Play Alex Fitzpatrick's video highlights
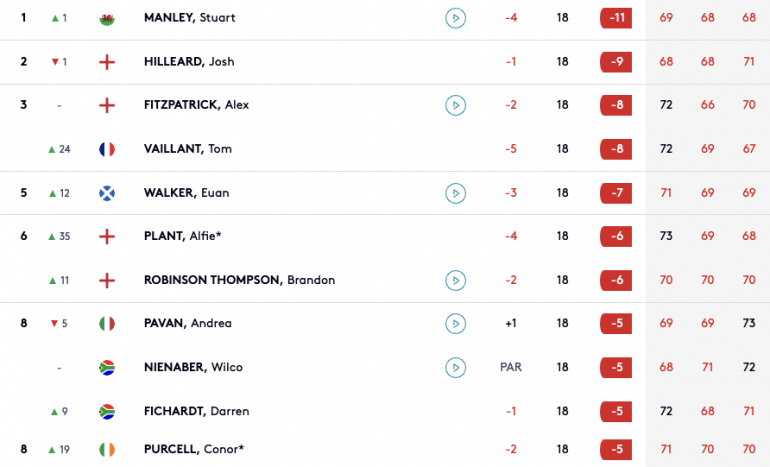The height and width of the screenshot is (467, 770). (455, 105)
